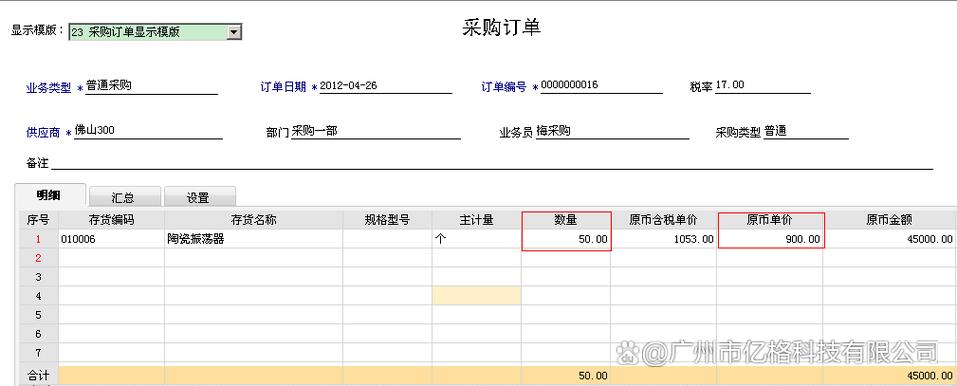Edit the 订单编号 field 0000000016
The height and width of the screenshot is (386, 957).
point(601,86)
